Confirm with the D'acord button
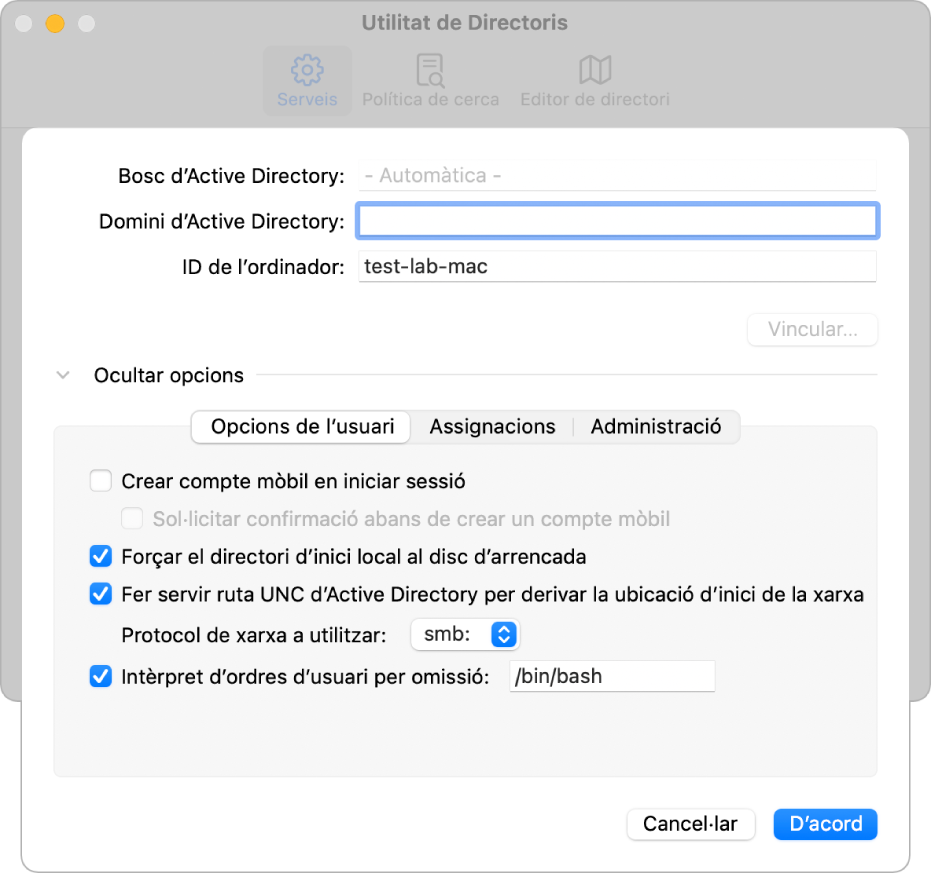Screen dimensions: 931x875 point(825,824)
